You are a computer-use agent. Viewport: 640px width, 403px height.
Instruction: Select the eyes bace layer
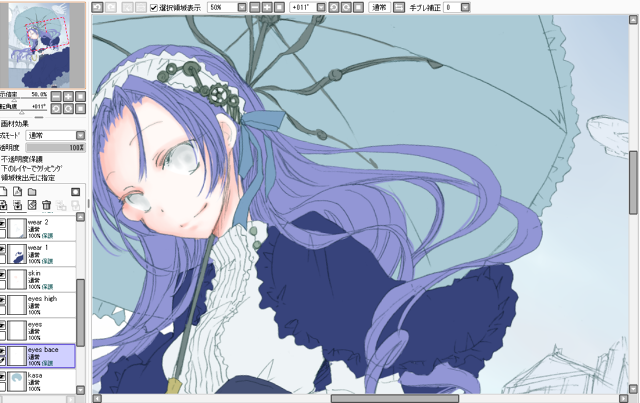pyautogui.click(x=38, y=356)
